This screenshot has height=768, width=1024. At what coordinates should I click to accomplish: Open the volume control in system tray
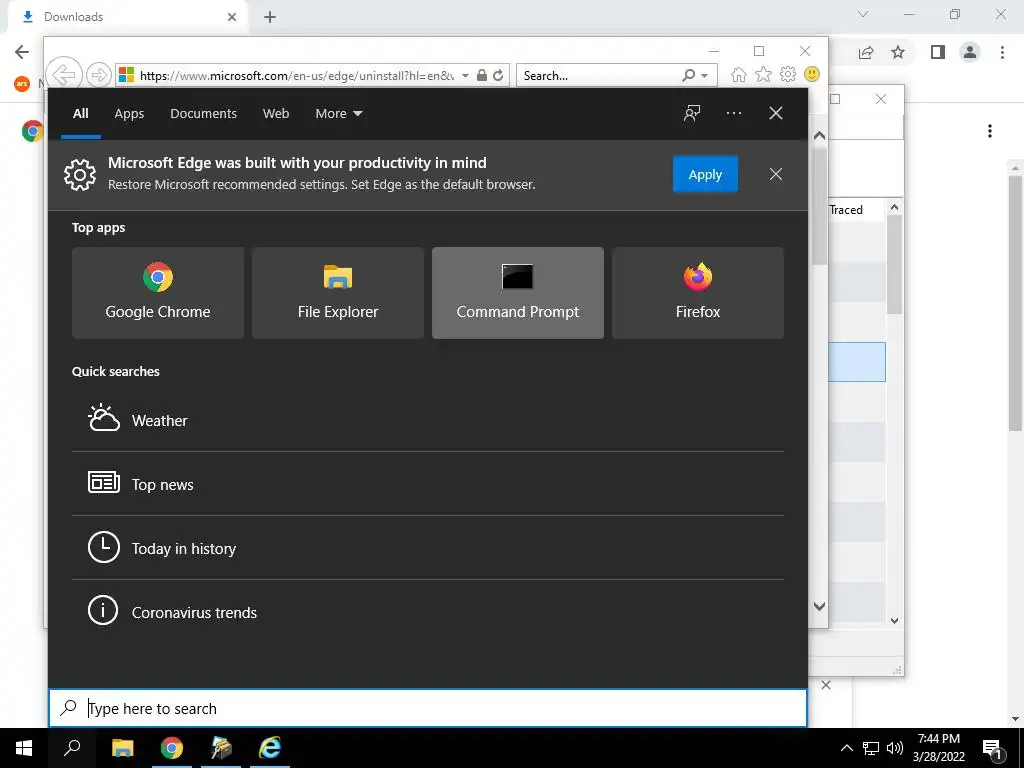[x=895, y=748]
